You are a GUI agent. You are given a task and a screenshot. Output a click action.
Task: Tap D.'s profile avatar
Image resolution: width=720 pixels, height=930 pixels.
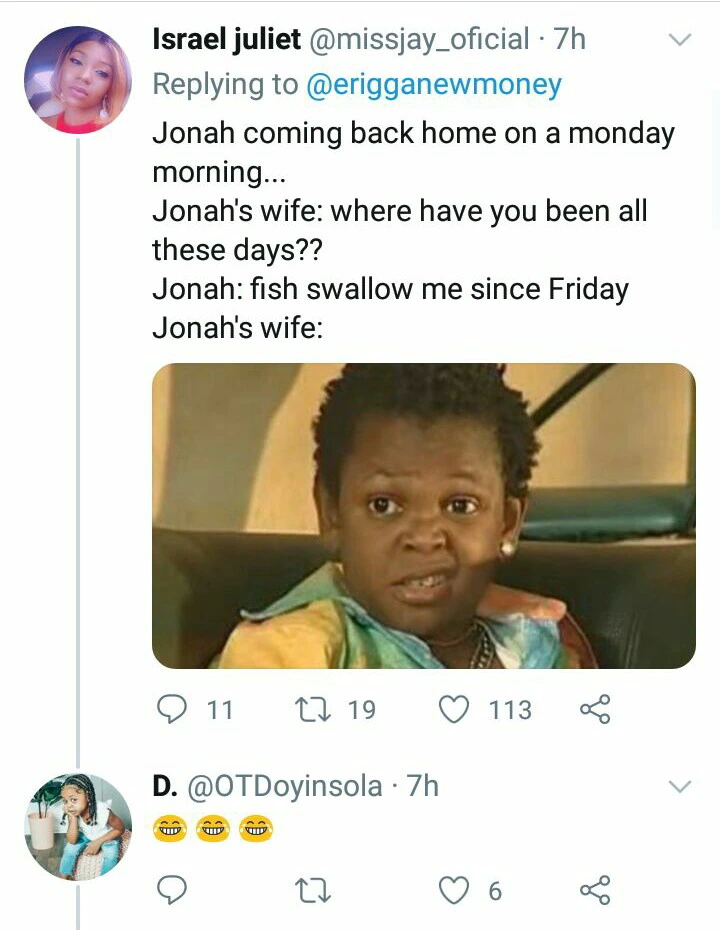(77, 826)
